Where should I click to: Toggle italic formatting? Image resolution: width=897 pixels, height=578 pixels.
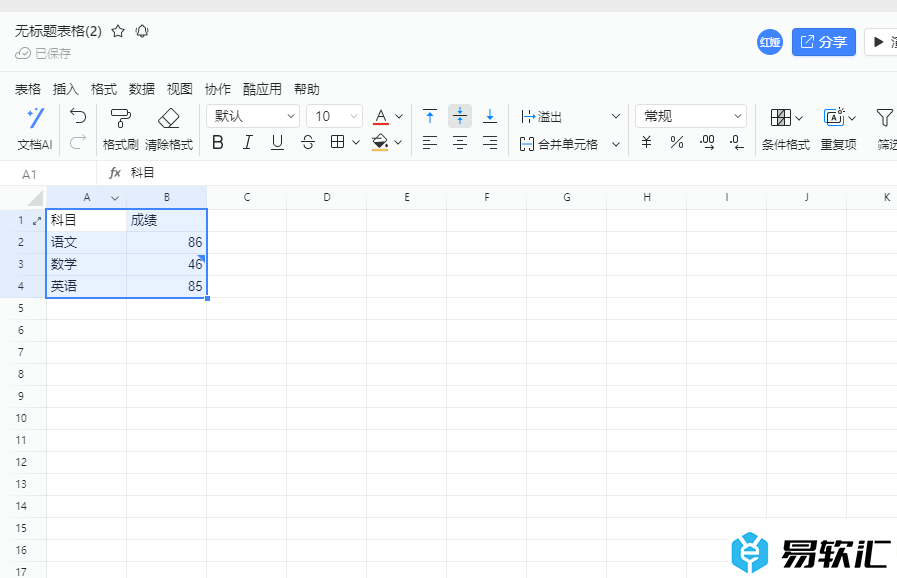click(247, 142)
